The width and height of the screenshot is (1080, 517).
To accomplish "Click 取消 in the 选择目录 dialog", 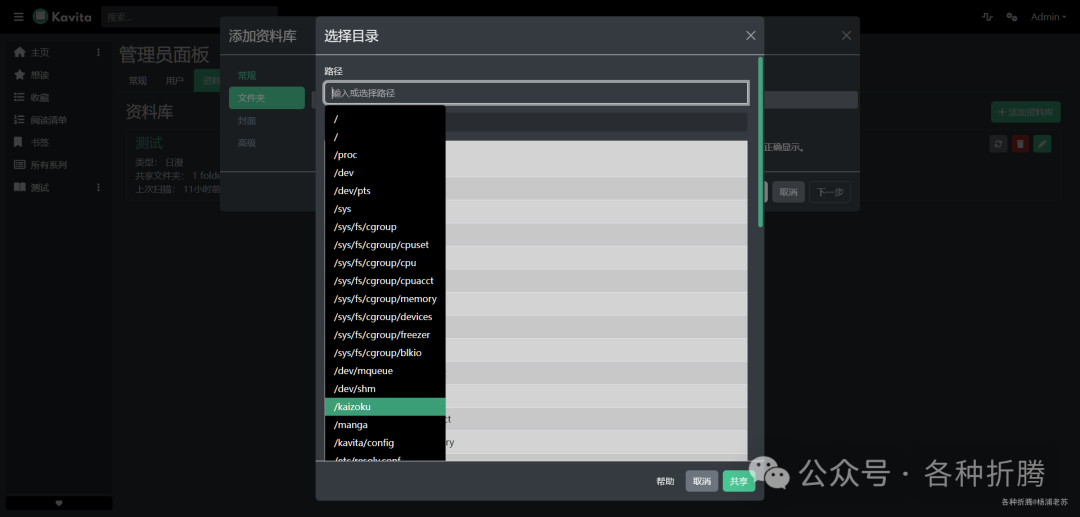I will (702, 481).
